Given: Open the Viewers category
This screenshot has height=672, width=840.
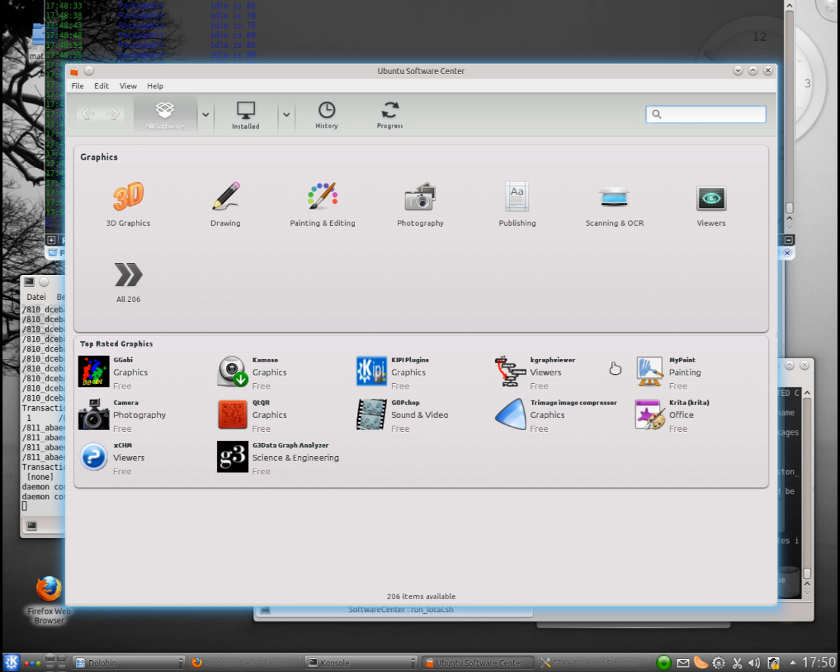Looking at the screenshot, I should pyautogui.click(x=711, y=204).
